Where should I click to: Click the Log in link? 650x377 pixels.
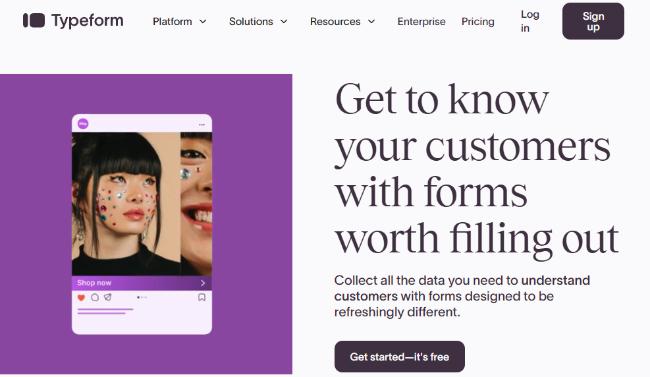tap(530, 21)
